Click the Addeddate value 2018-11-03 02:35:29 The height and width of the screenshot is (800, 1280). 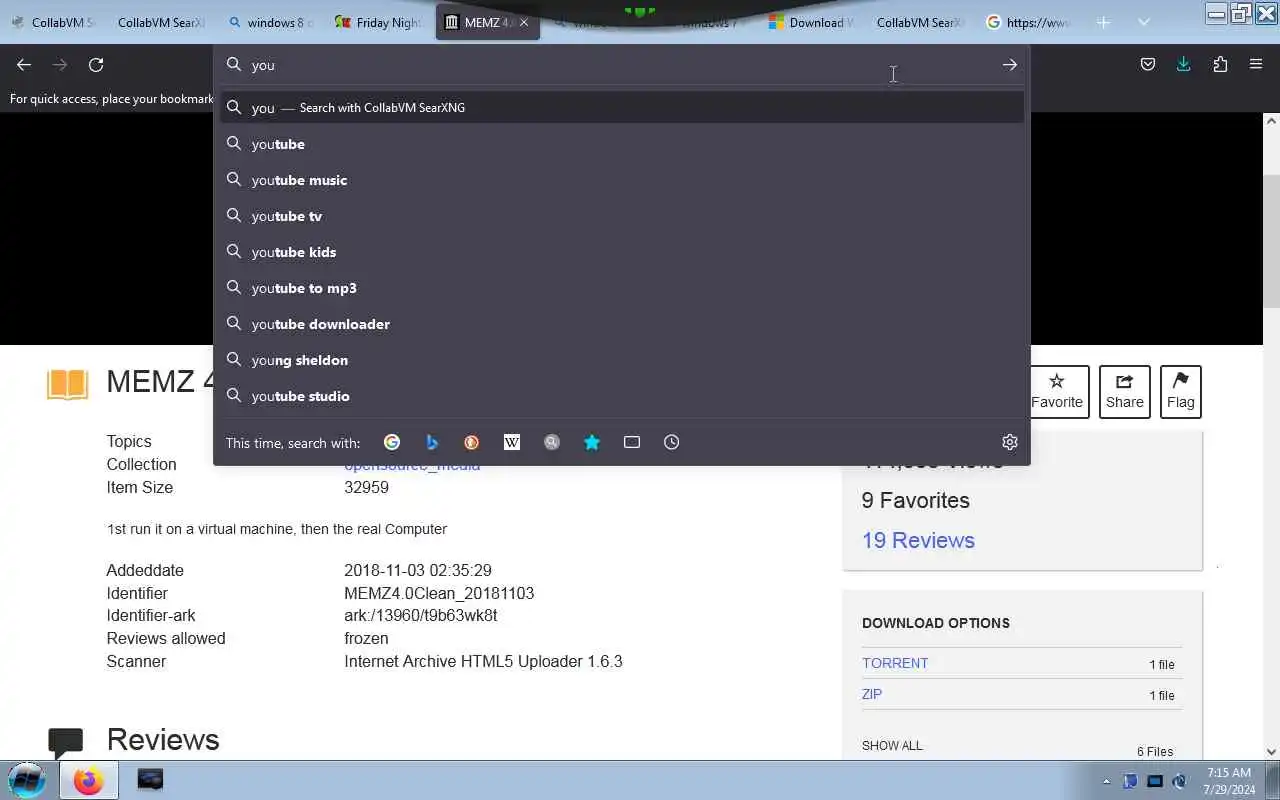point(418,570)
